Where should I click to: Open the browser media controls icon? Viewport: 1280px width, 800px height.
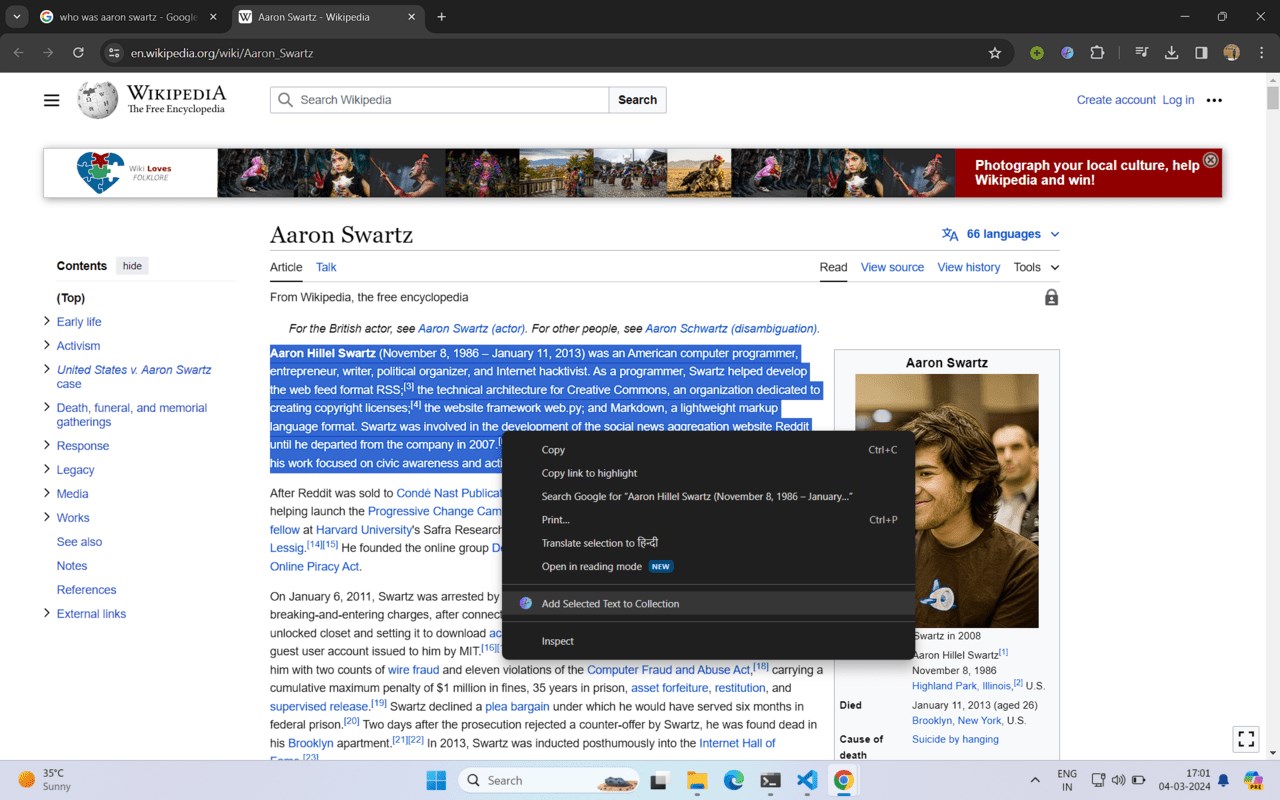coord(1141,53)
